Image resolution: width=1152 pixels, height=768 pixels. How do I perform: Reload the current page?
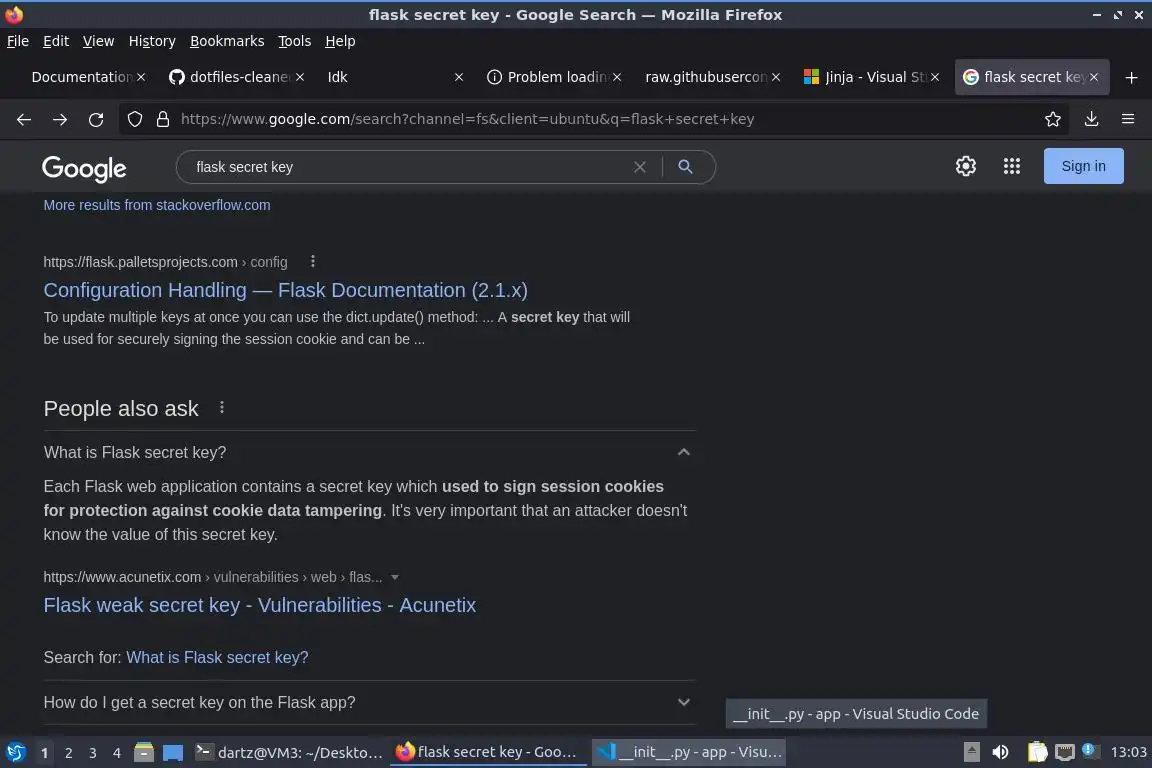coord(96,119)
